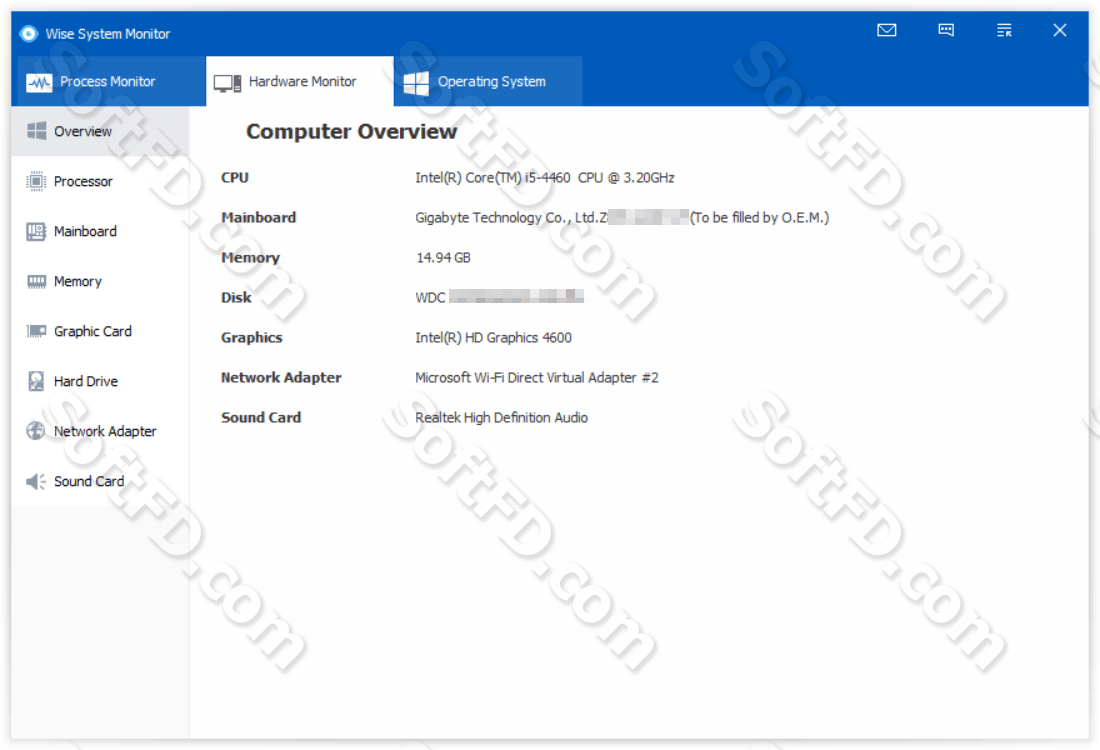Open the Operating System tab
1100x750 pixels.
point(488,81)
